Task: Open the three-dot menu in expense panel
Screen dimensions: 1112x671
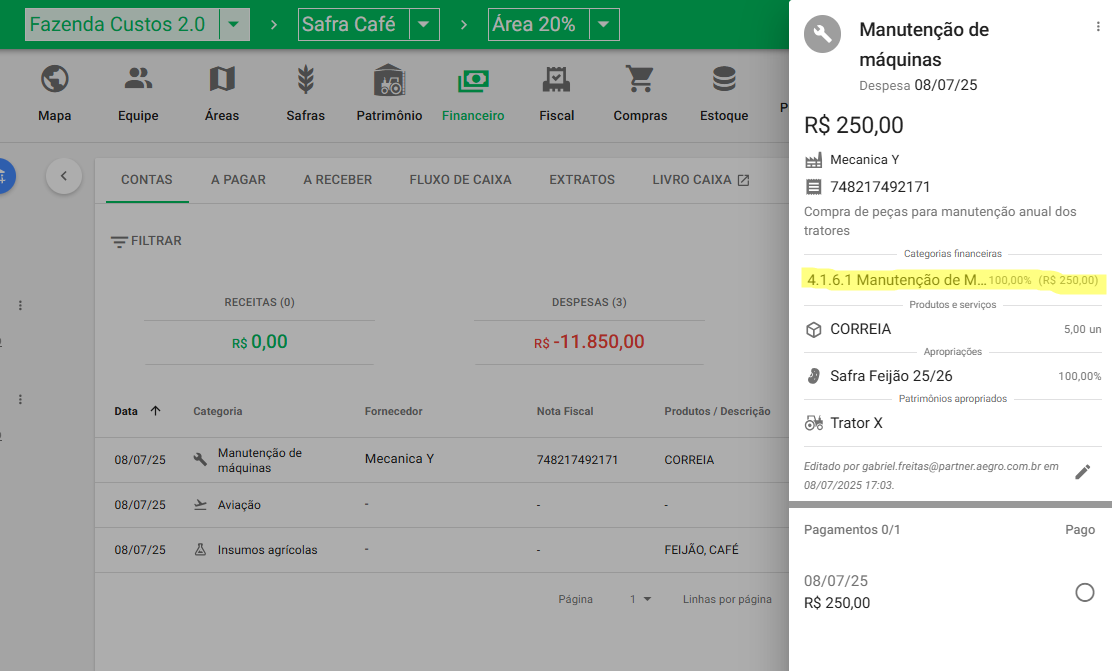Action: [1099, 27]
